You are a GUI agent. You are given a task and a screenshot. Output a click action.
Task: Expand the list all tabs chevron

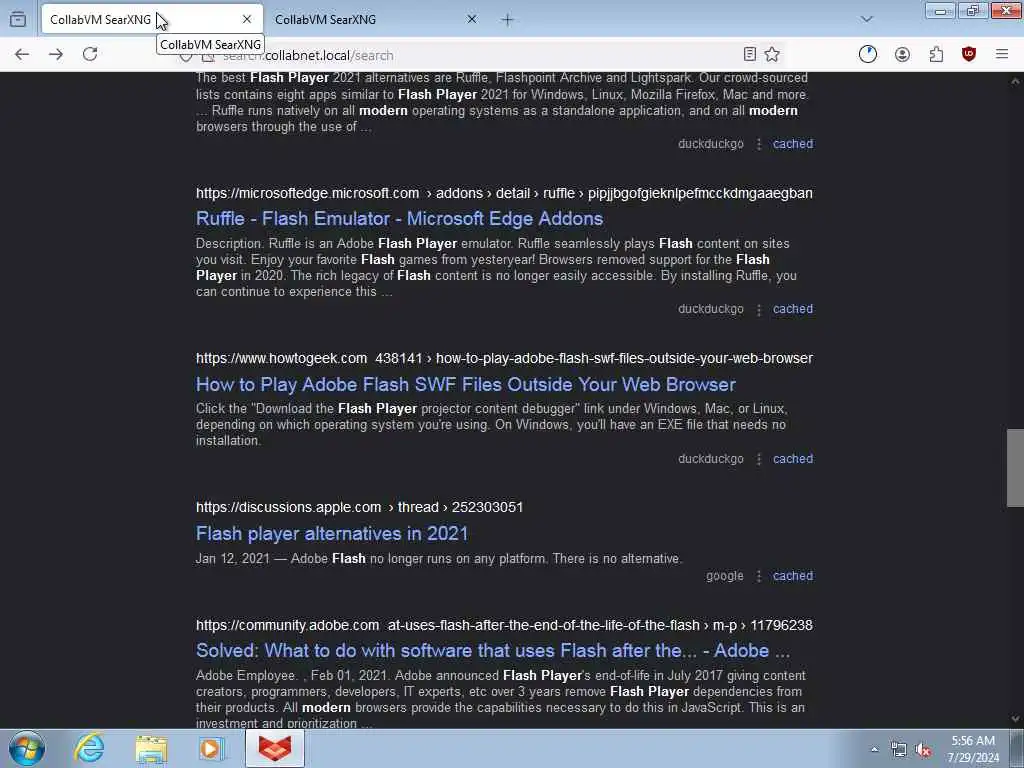866,20
